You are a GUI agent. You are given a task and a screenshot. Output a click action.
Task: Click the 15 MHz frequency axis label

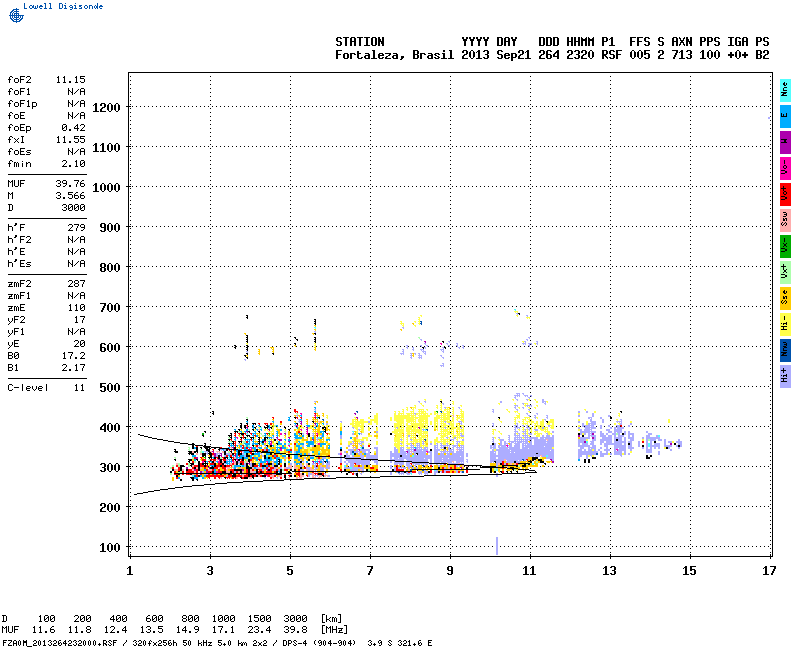[x=689, y=571]
